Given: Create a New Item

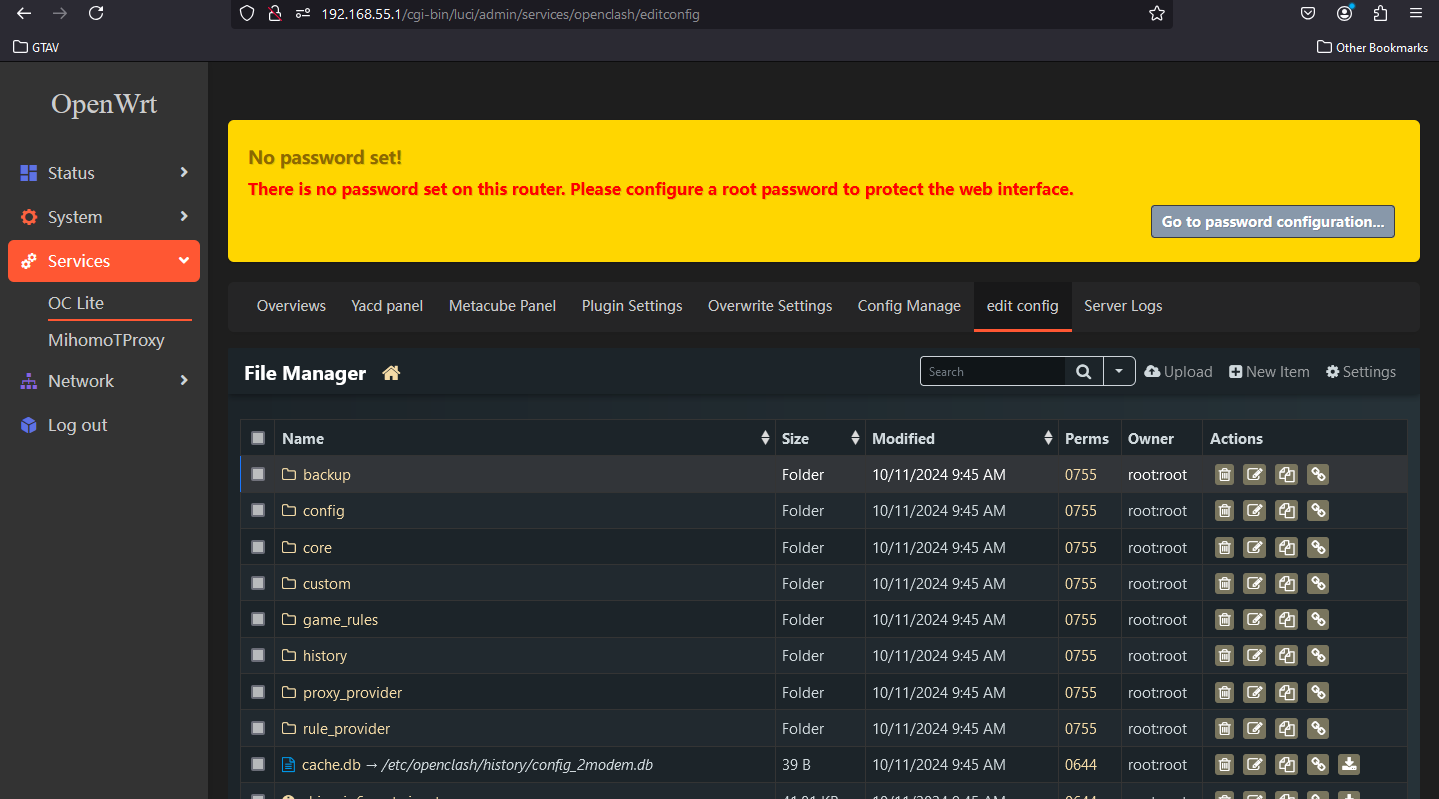Looking at the screenshot, I should click(1269, 372).
